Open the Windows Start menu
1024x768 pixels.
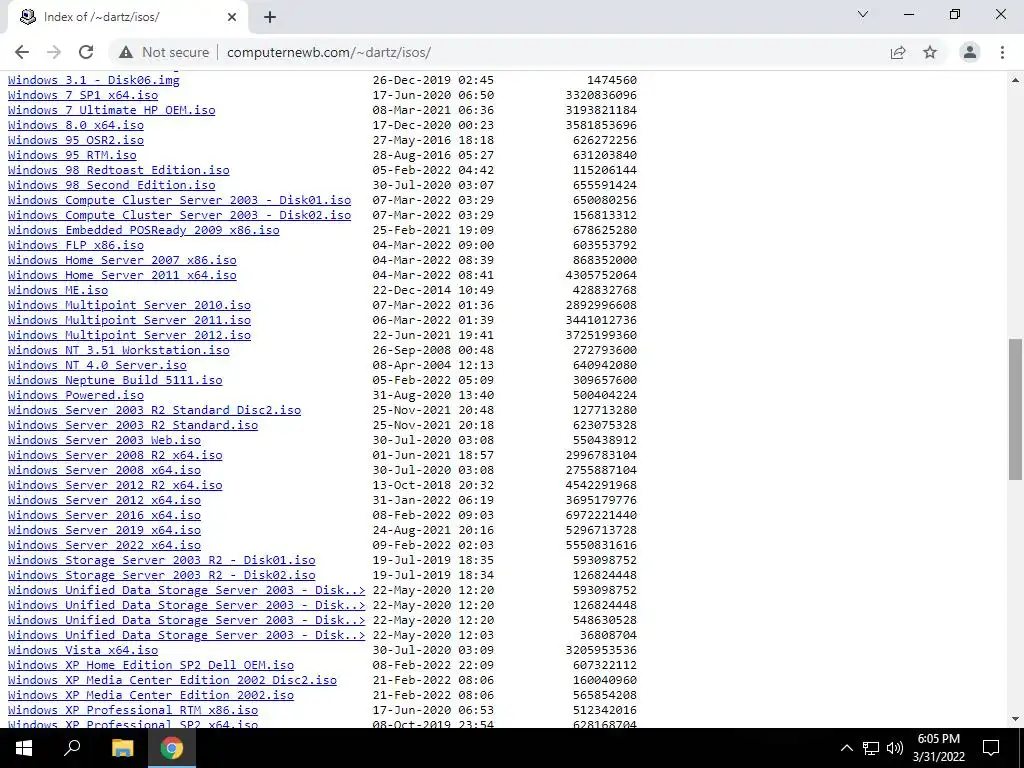(x=24, y=748)
